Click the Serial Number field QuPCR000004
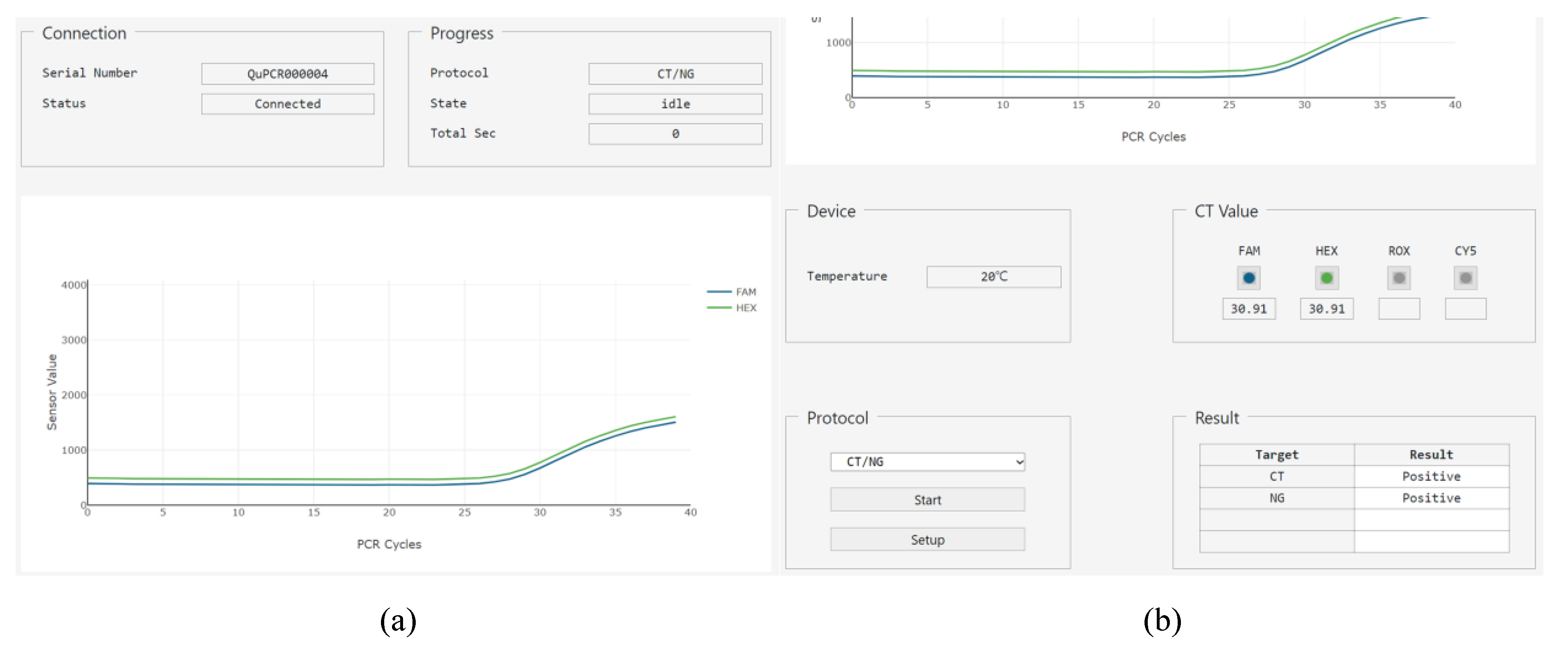The image size is (1568, 650). click(x=287, y=74)
